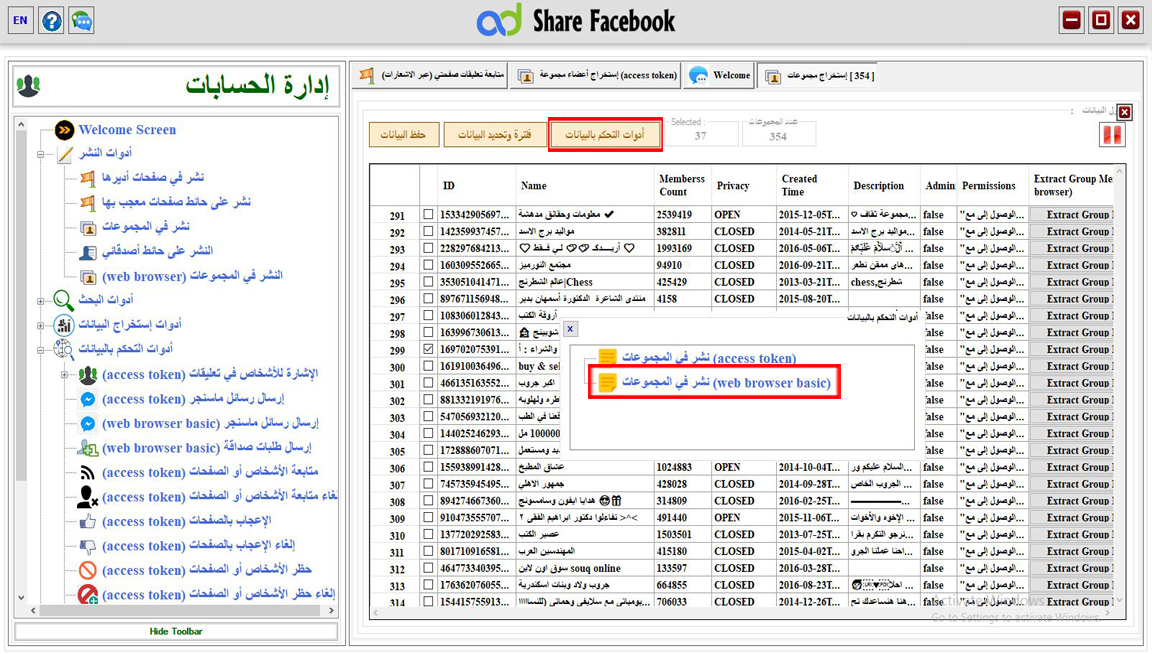Click the unblock people icon

coord(87,594)
